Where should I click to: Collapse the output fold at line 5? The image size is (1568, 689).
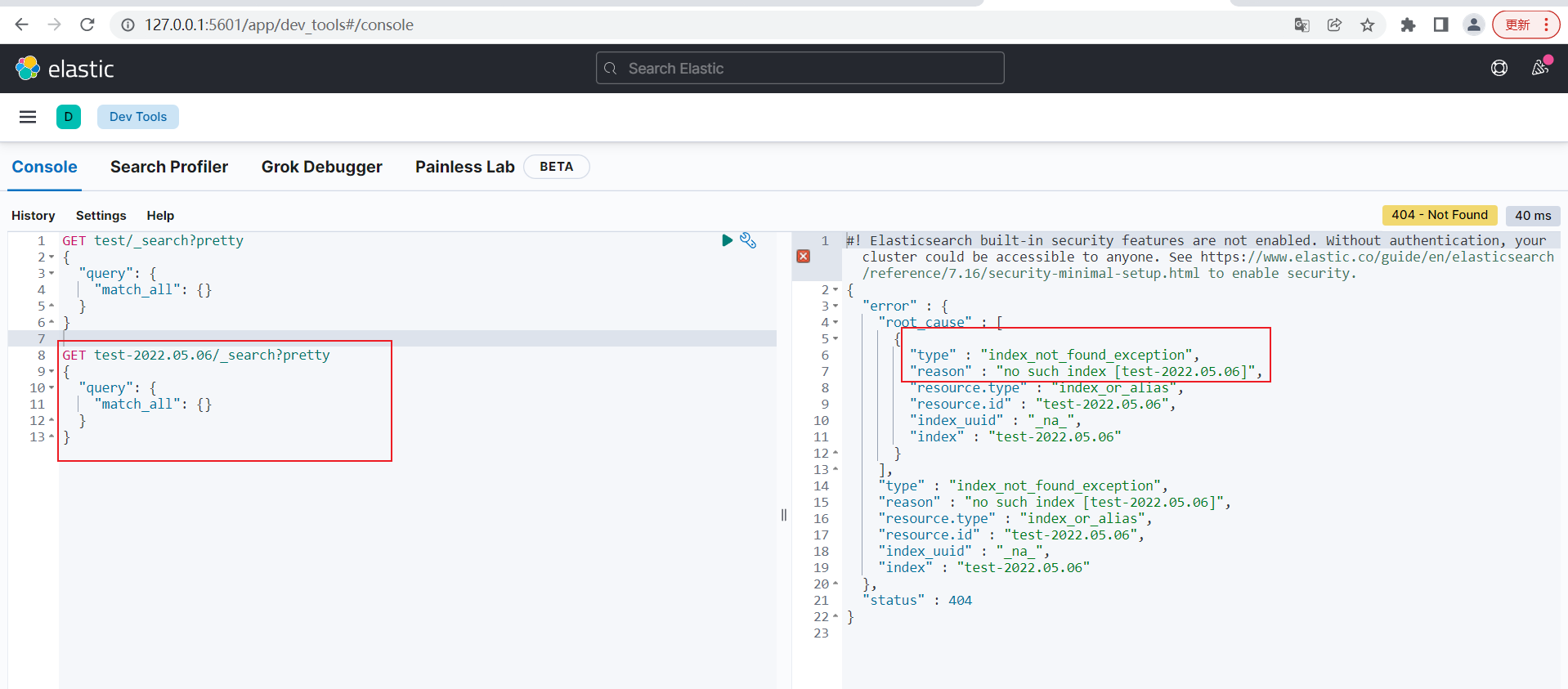[x=836, y=339]
